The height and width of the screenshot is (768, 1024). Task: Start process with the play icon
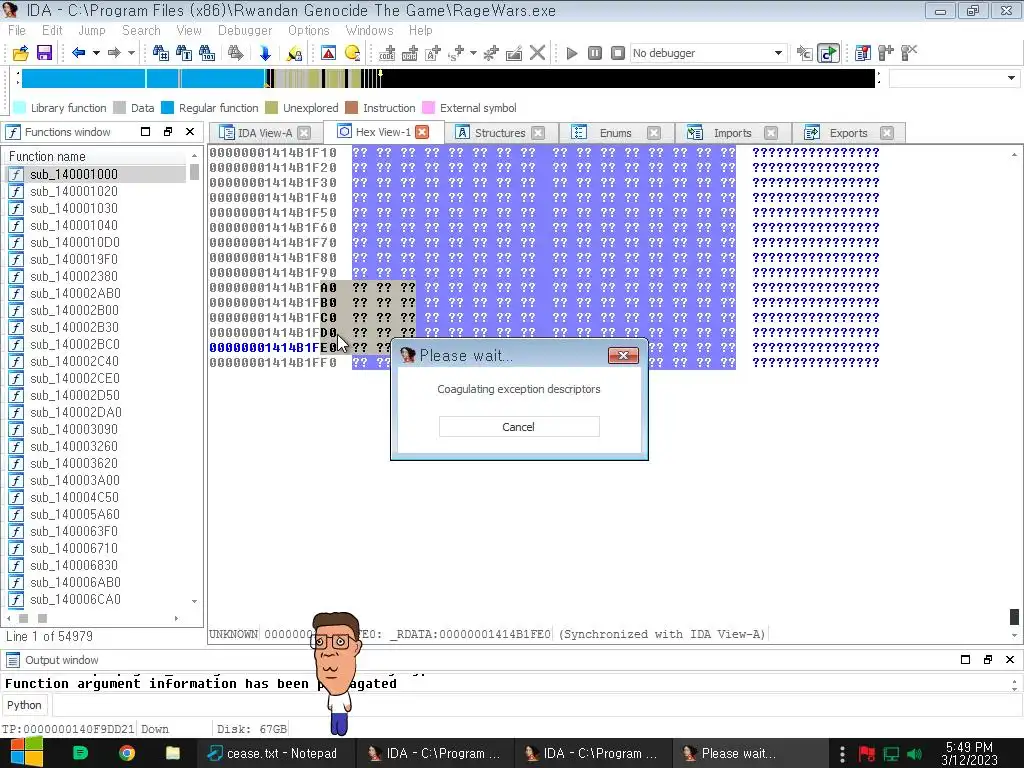(x=572, y=53)
